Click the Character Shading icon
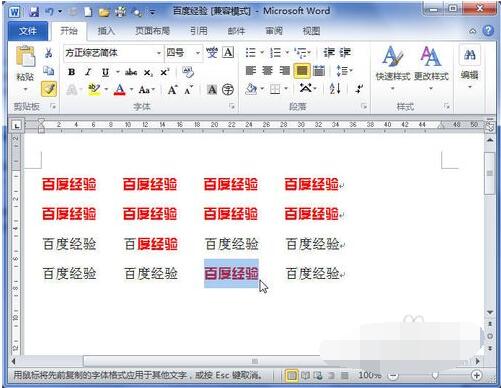The height and width of the screenshot is (388, 501). (x=212, y=90)
